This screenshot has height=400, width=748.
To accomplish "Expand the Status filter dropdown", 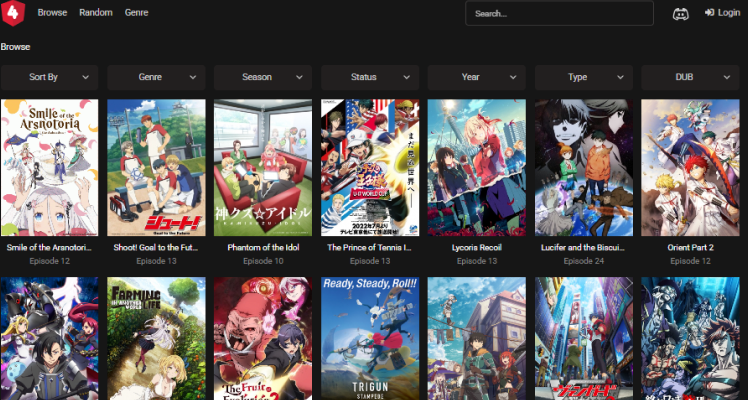I will click(x=370, y=77).
